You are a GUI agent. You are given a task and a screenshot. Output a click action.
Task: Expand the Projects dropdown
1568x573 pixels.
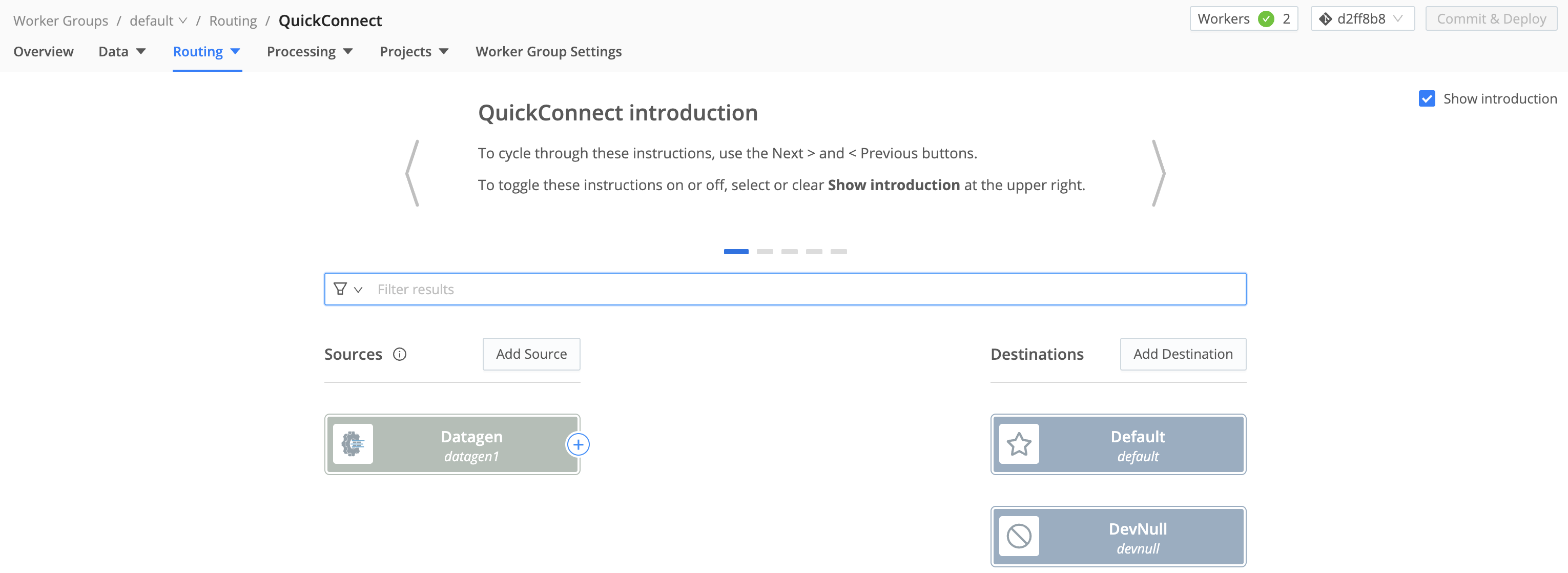pos(414,51)
